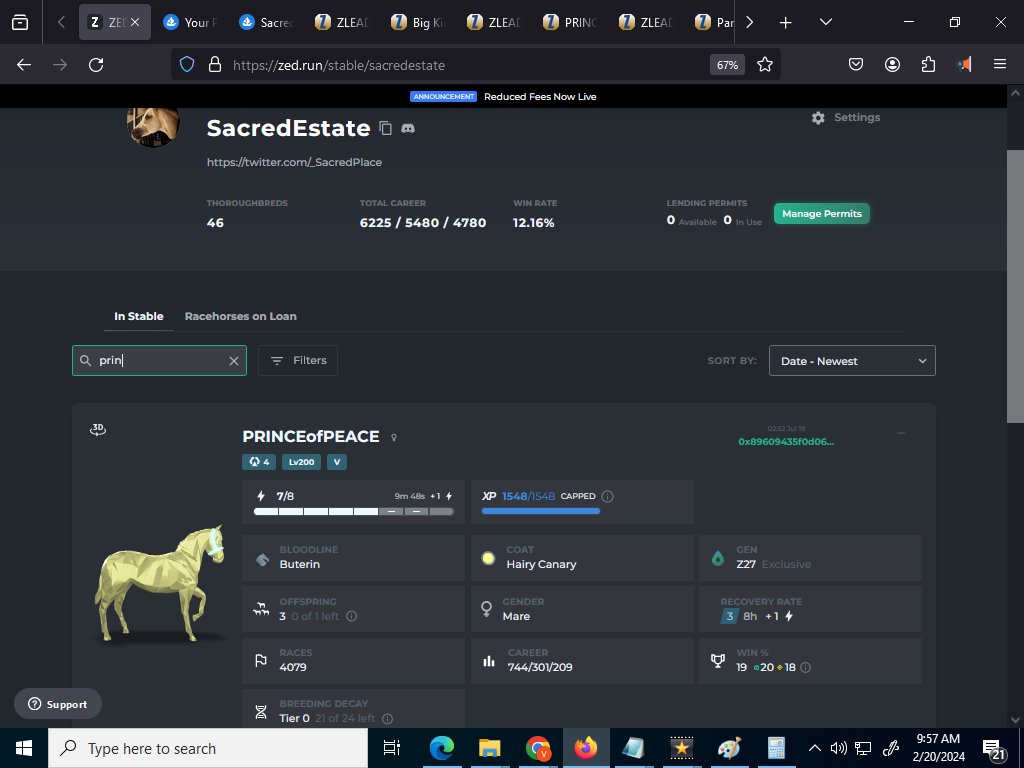Switch to the 'Big Ki' browser tab

pyautogui.click(x=420, y=23)
